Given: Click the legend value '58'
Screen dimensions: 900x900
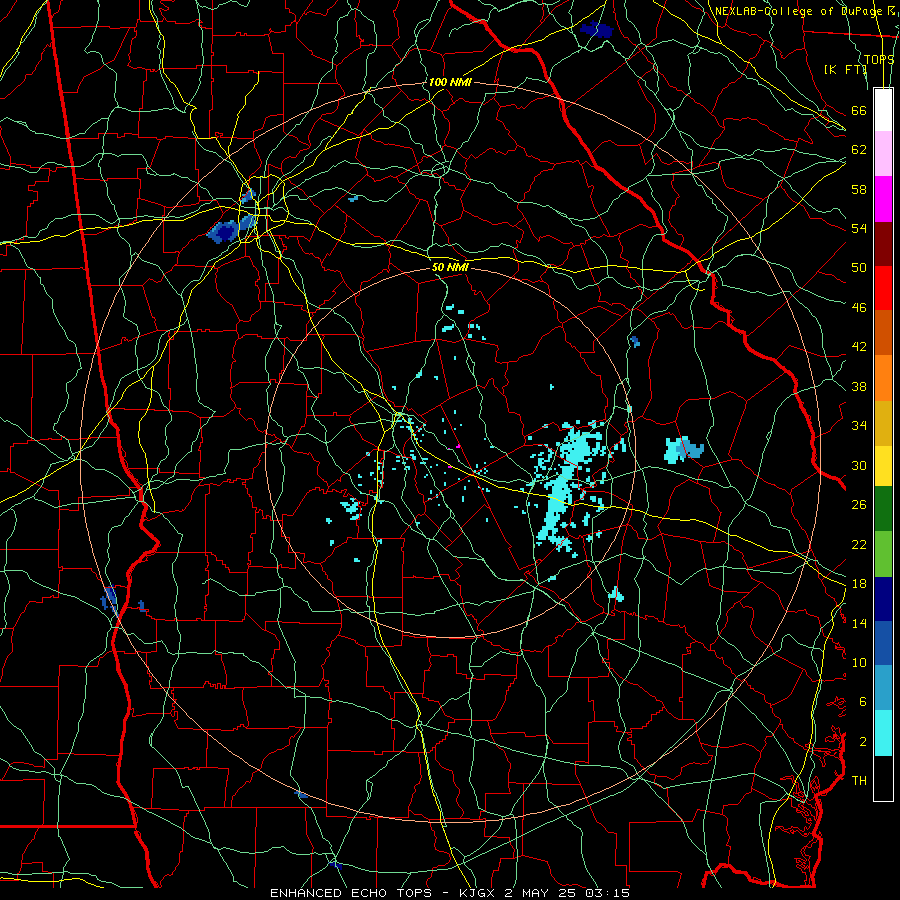Looking at the screenshot, I should 859,189.
